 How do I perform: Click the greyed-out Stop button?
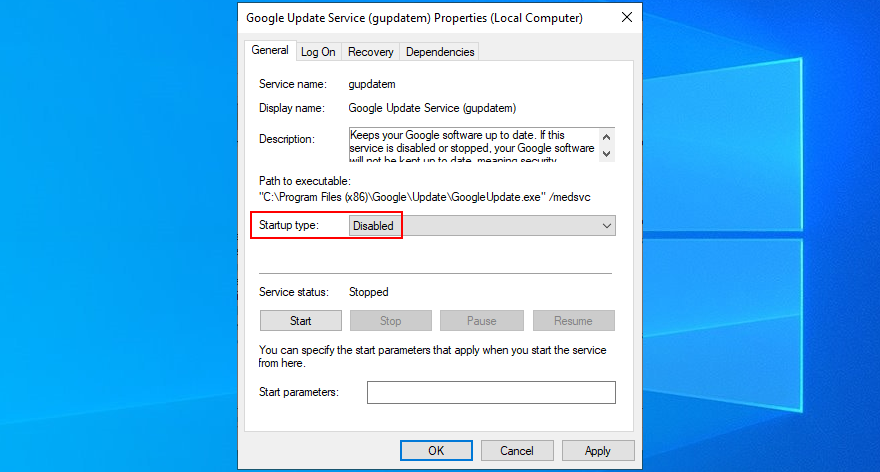tap(391, 320)
